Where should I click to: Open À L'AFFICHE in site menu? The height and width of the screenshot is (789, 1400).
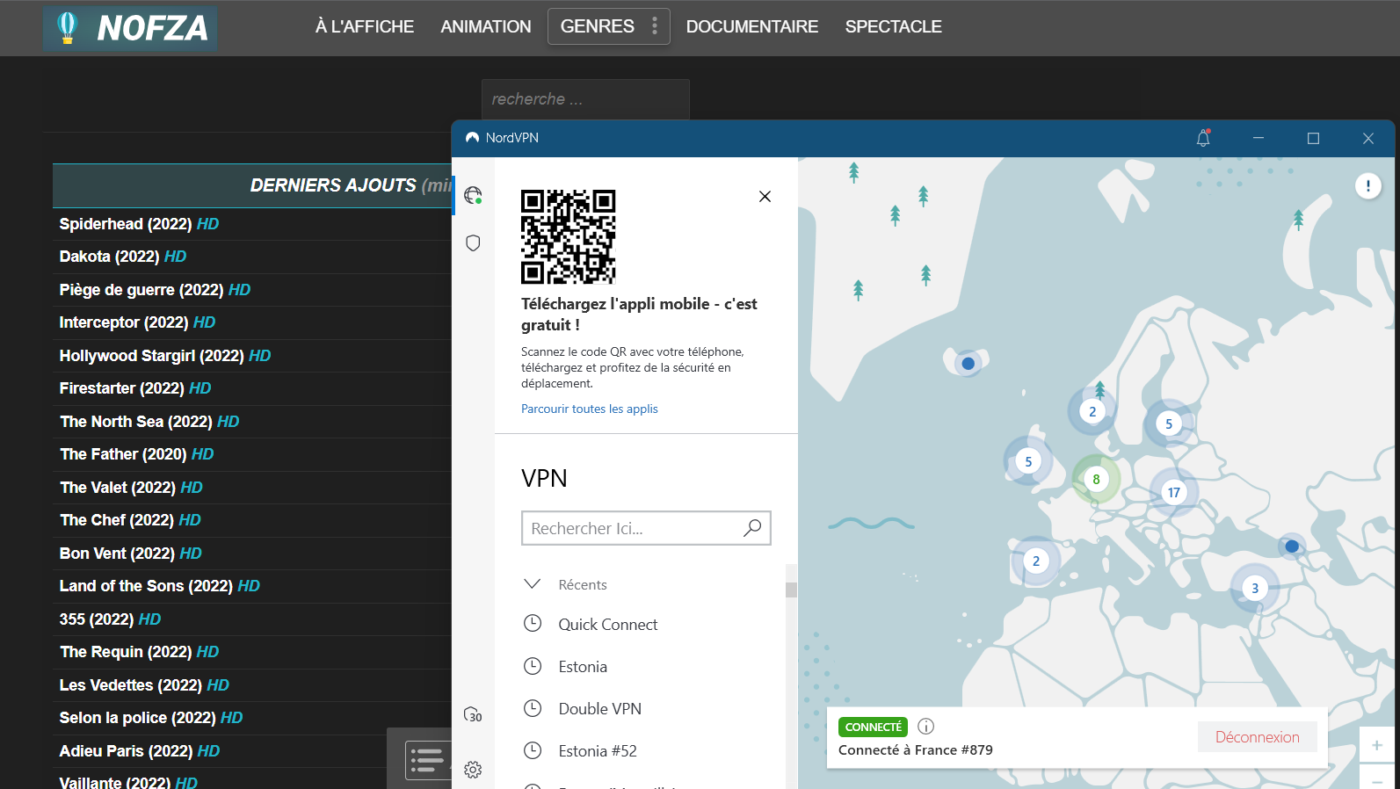pyautogui.click(x=365, y=27)
